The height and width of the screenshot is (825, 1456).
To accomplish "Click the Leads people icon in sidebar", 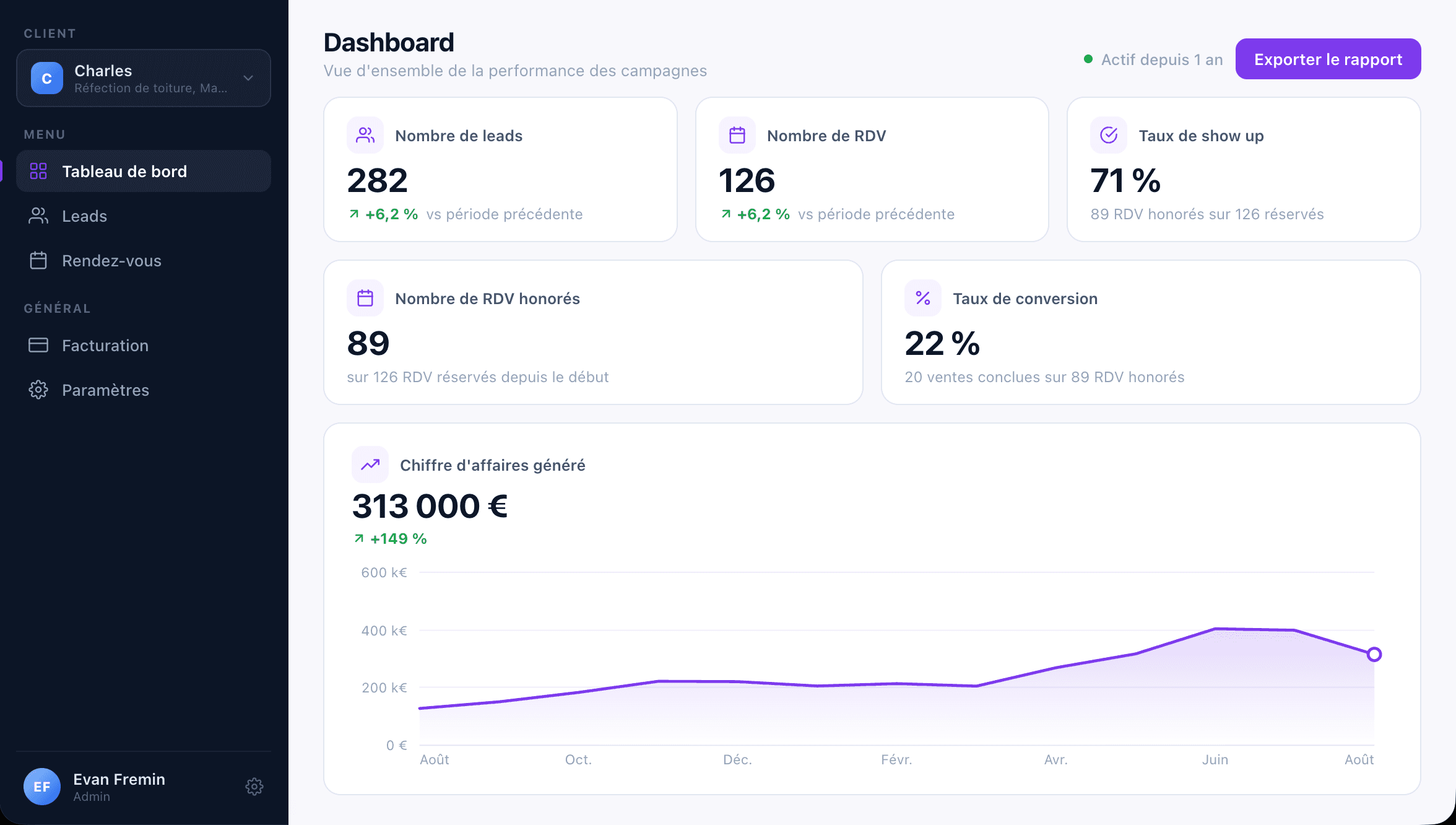I will coord(38,216).
